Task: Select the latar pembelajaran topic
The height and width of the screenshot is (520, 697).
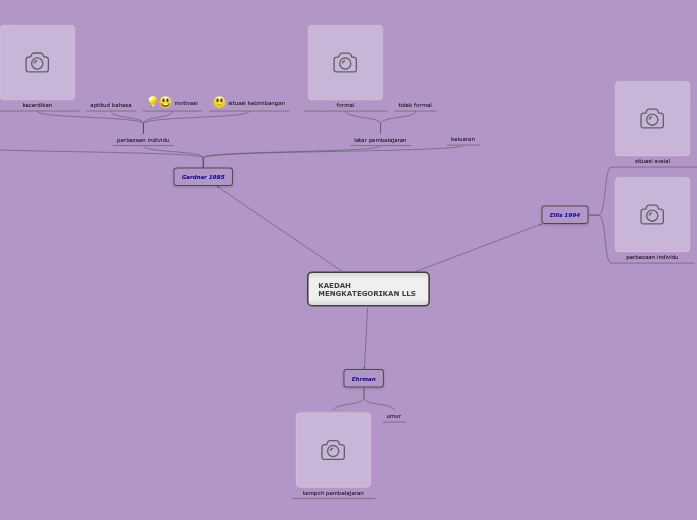Action: point(380,140)
